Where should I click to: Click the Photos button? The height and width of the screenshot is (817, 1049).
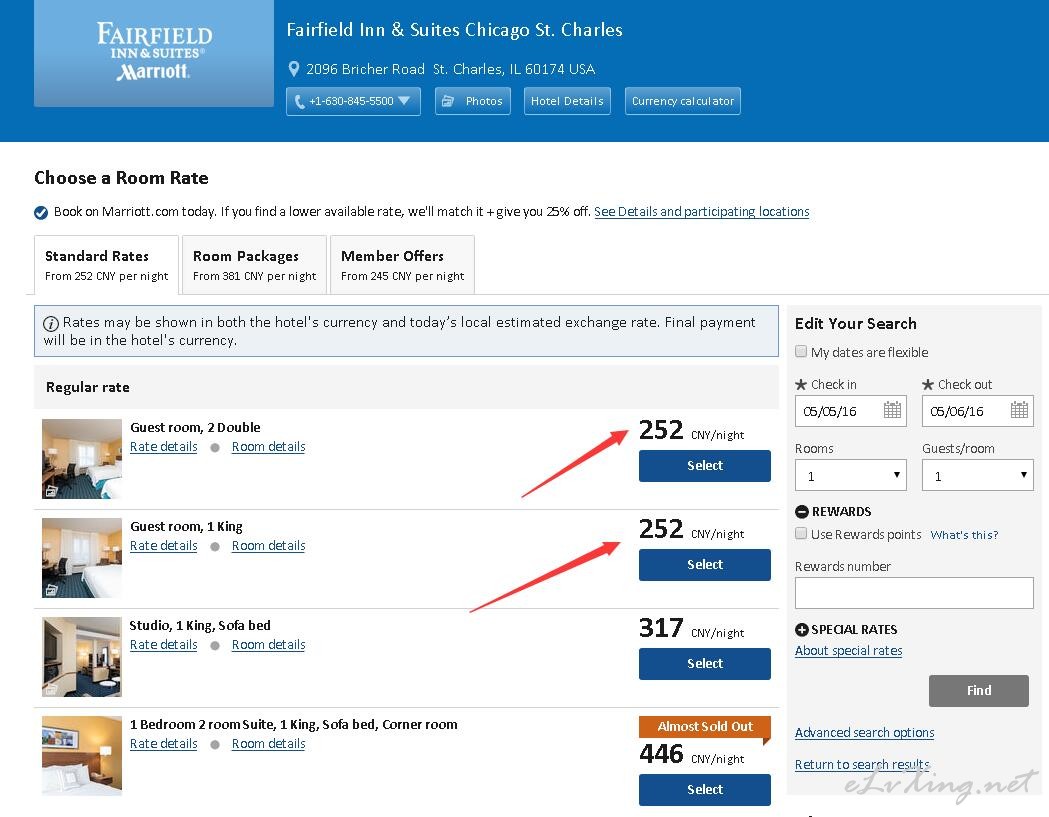[473, 101]
